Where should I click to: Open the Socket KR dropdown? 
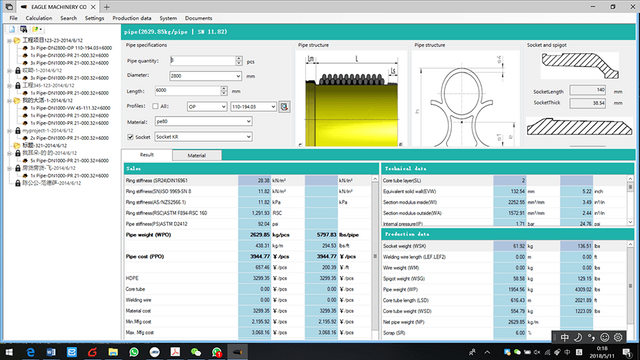[x=203, y=137]
